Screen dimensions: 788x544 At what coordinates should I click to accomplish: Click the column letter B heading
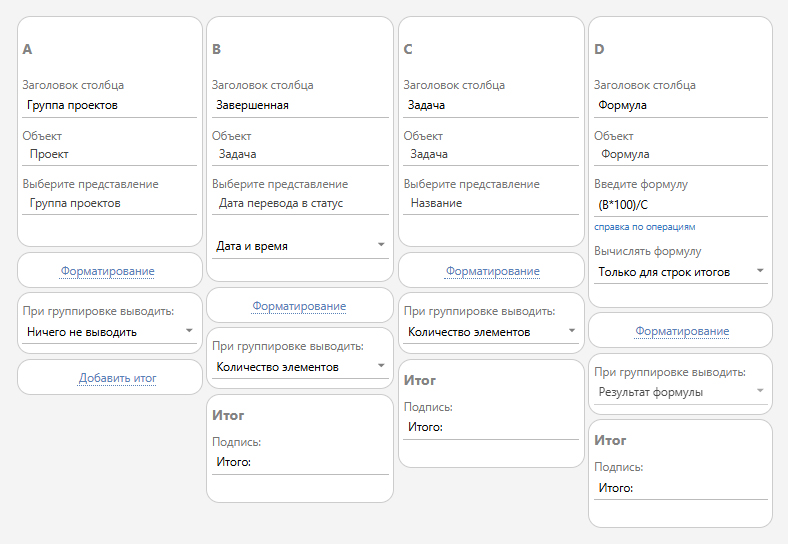[217, 49]
